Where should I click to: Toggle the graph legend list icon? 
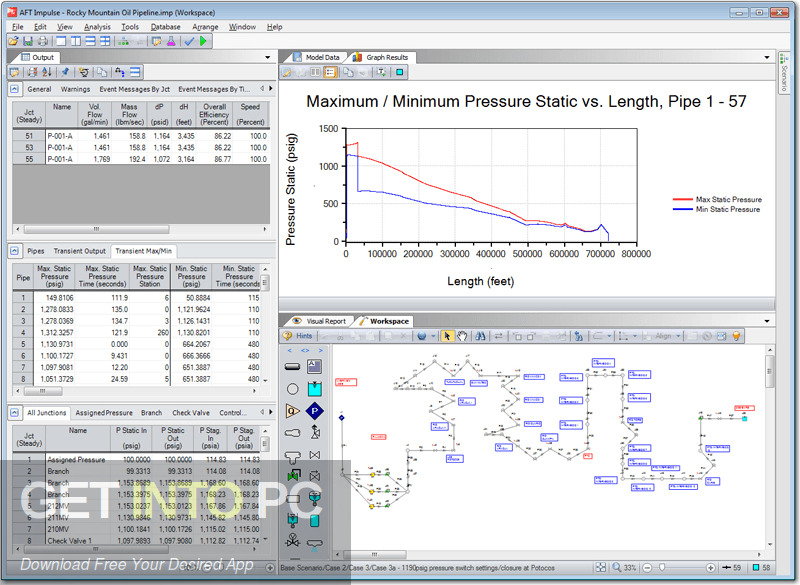click(330, 72)
